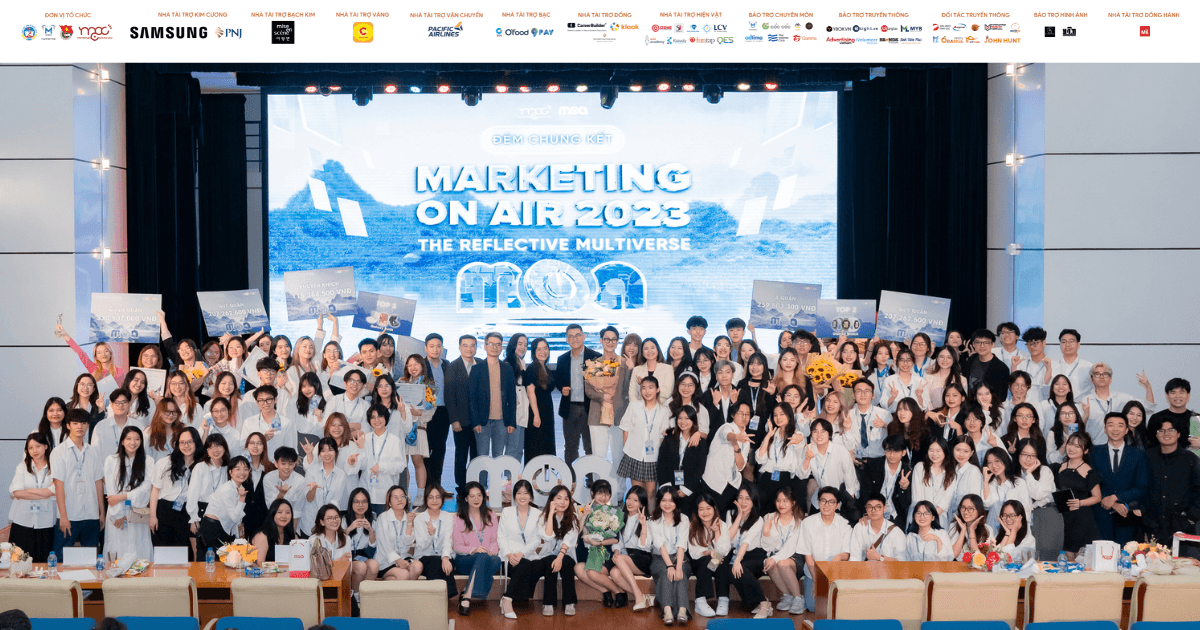Click the 'ĐỐI TÁC TRUYỀN THÔNG' heading

pyautogui.click(x=975, y=15)
